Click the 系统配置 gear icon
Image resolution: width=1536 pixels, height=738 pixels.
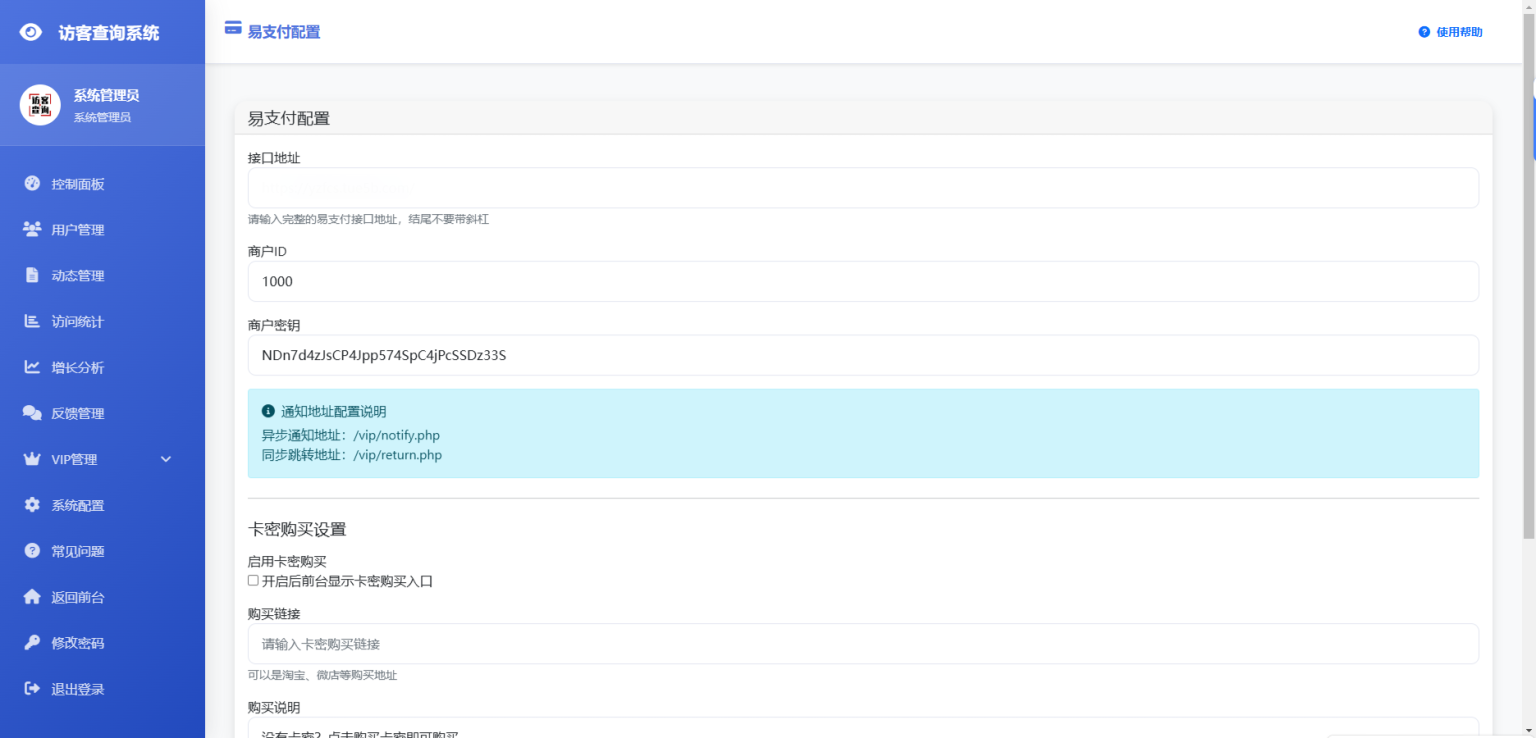click(x=32, y=506)
